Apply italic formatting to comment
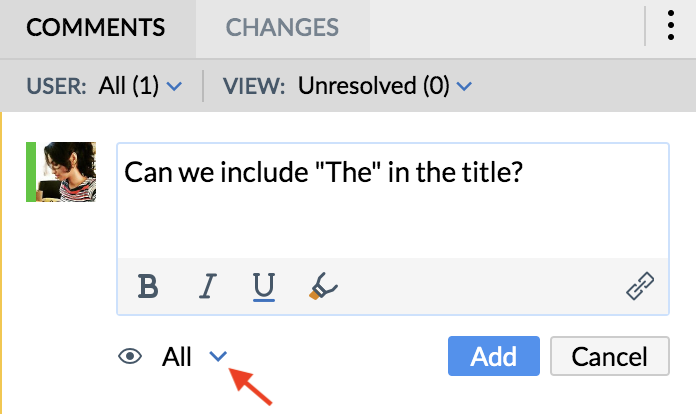 pyautogui.click(x=207, y=287)
